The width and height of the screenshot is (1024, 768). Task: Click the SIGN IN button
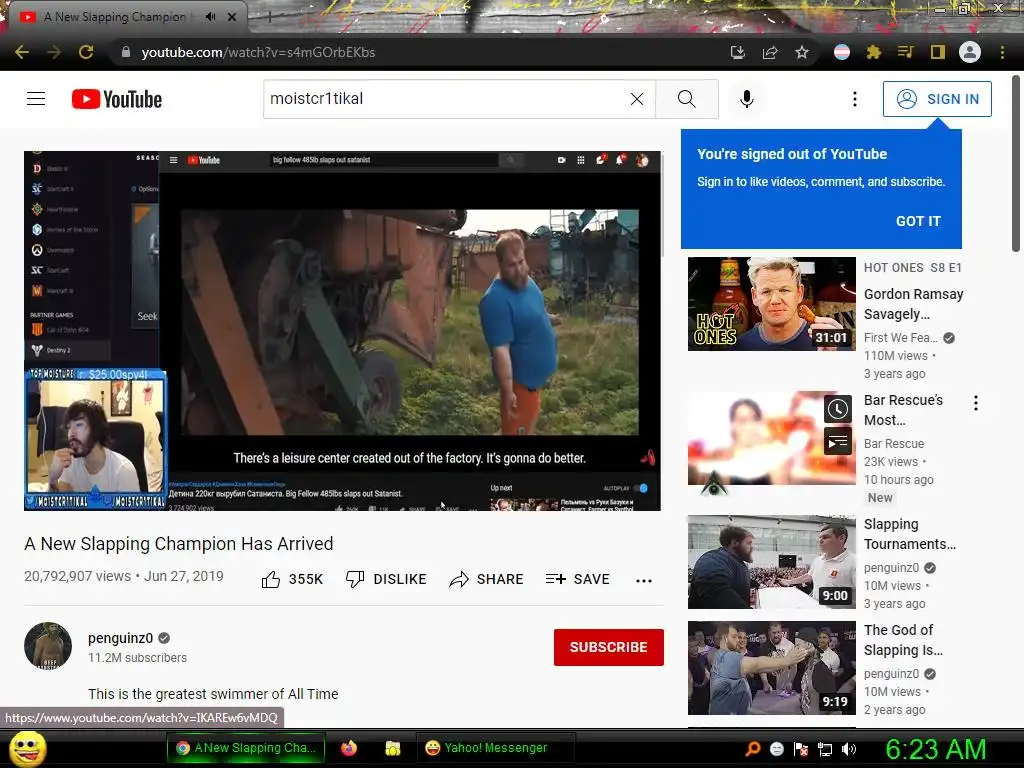coord(937,99)
